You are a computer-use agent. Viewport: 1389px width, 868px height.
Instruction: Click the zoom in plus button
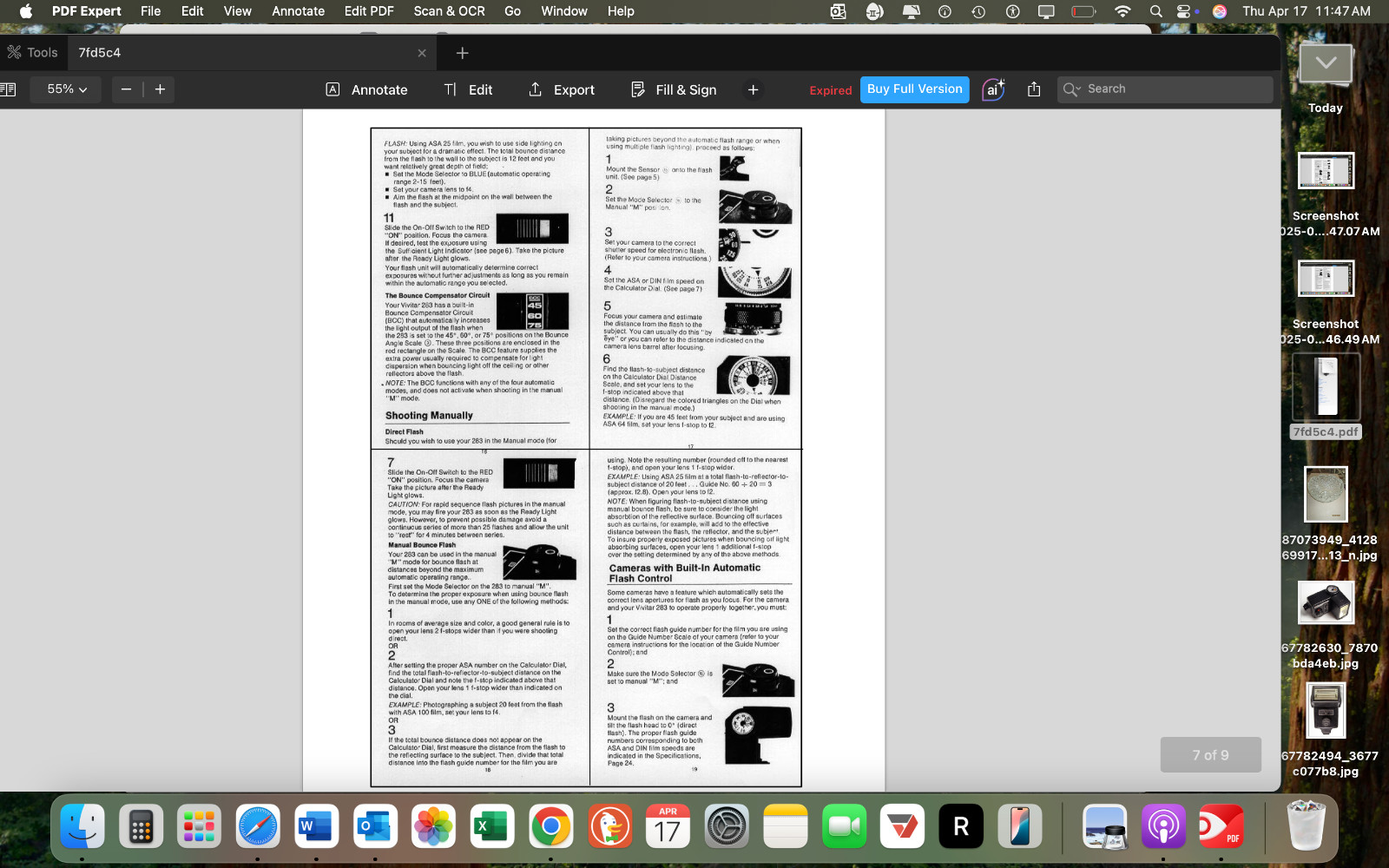(160, 89)
